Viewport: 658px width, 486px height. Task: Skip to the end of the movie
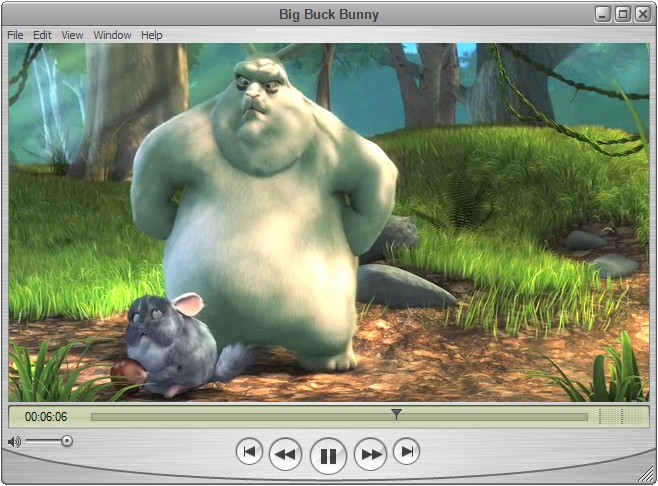(407, 452)
